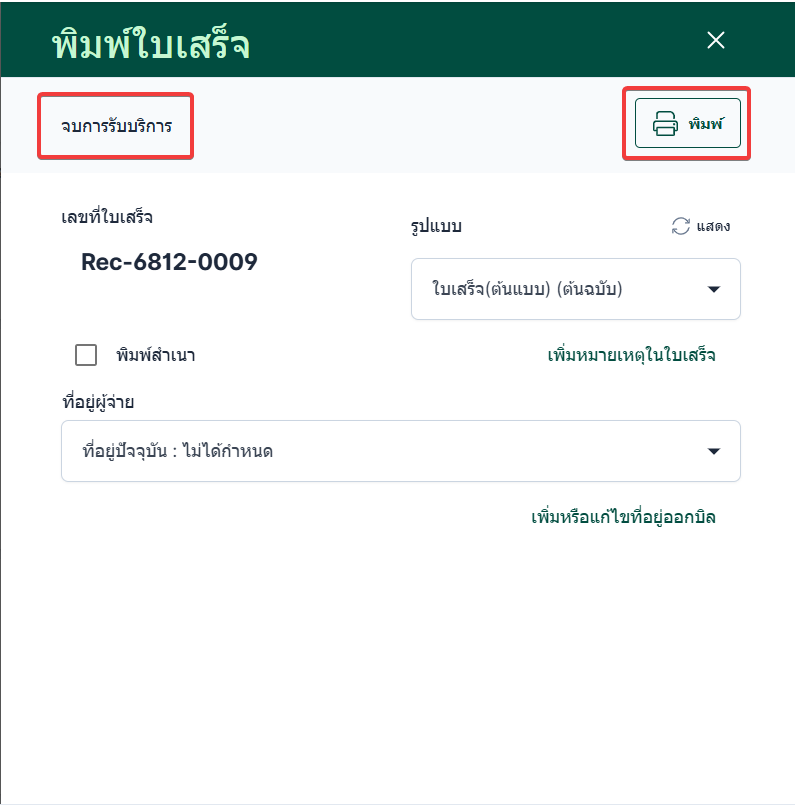Click the receipt number Rec-6812-0009

point(169,262)
